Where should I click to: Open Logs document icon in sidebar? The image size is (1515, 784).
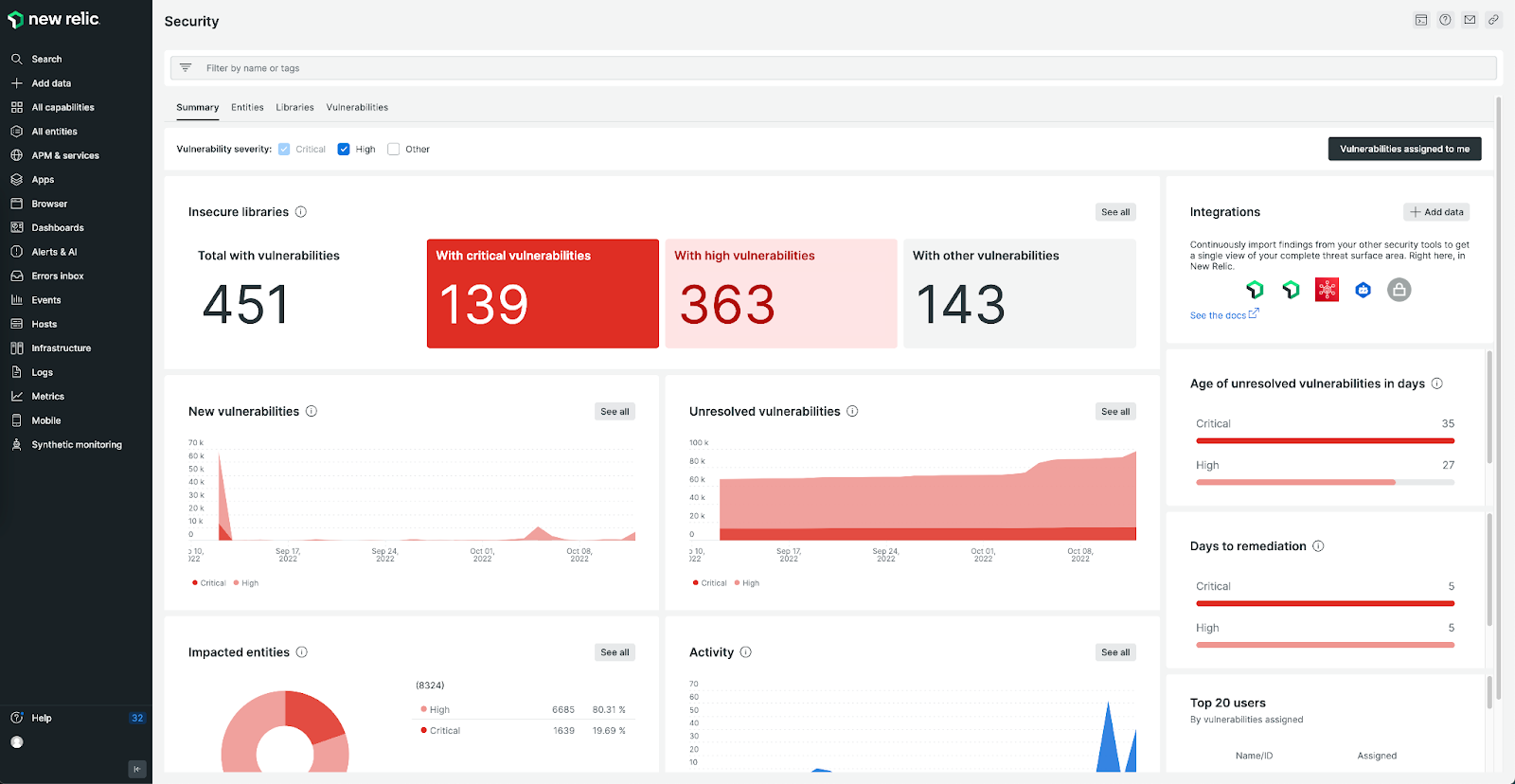tap(16, 372)
